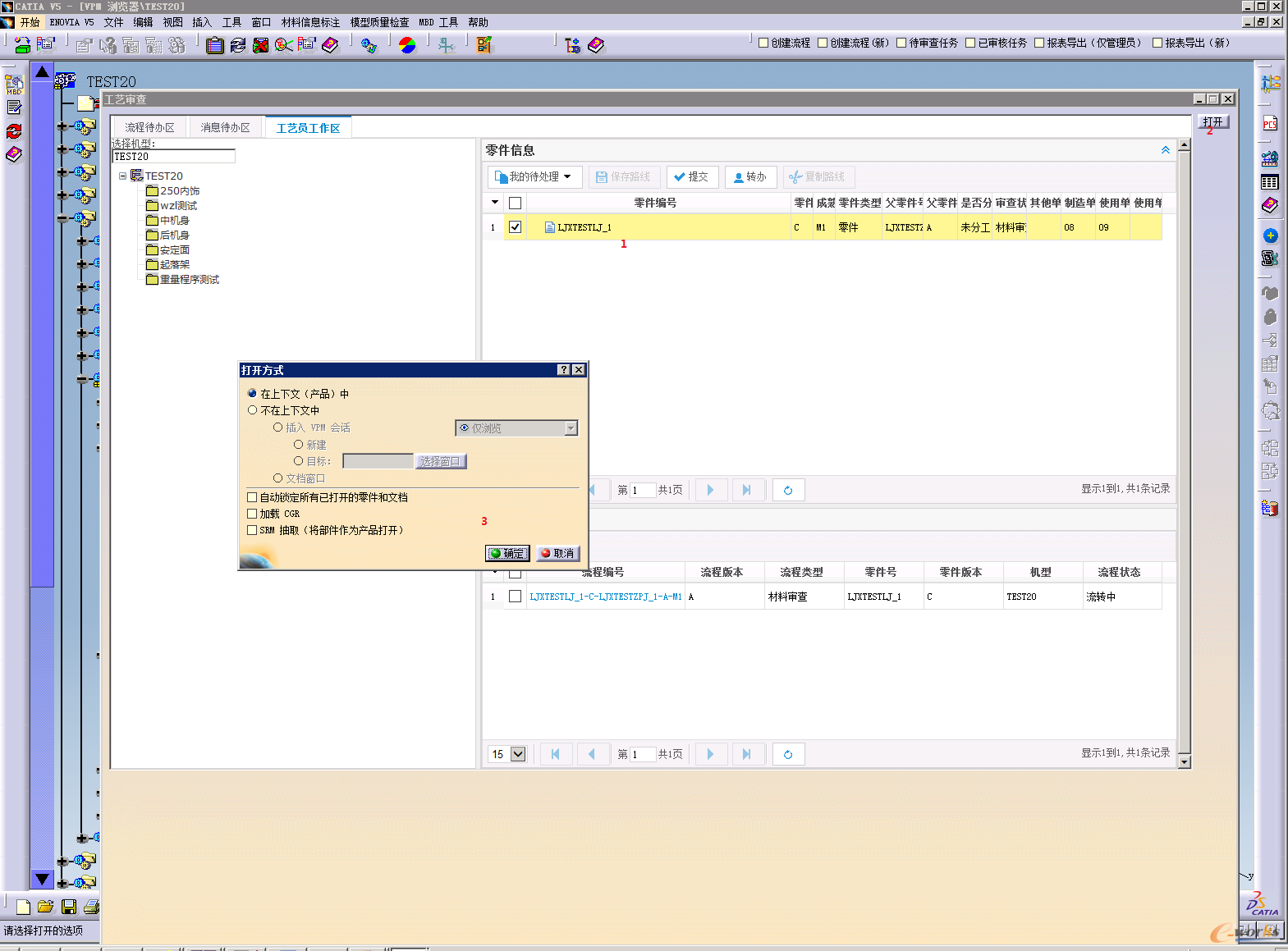Image resolution: width=1288 pixels, height=951 pixels.
Task: Click the green axis toolbar icon
Action: 446,45
